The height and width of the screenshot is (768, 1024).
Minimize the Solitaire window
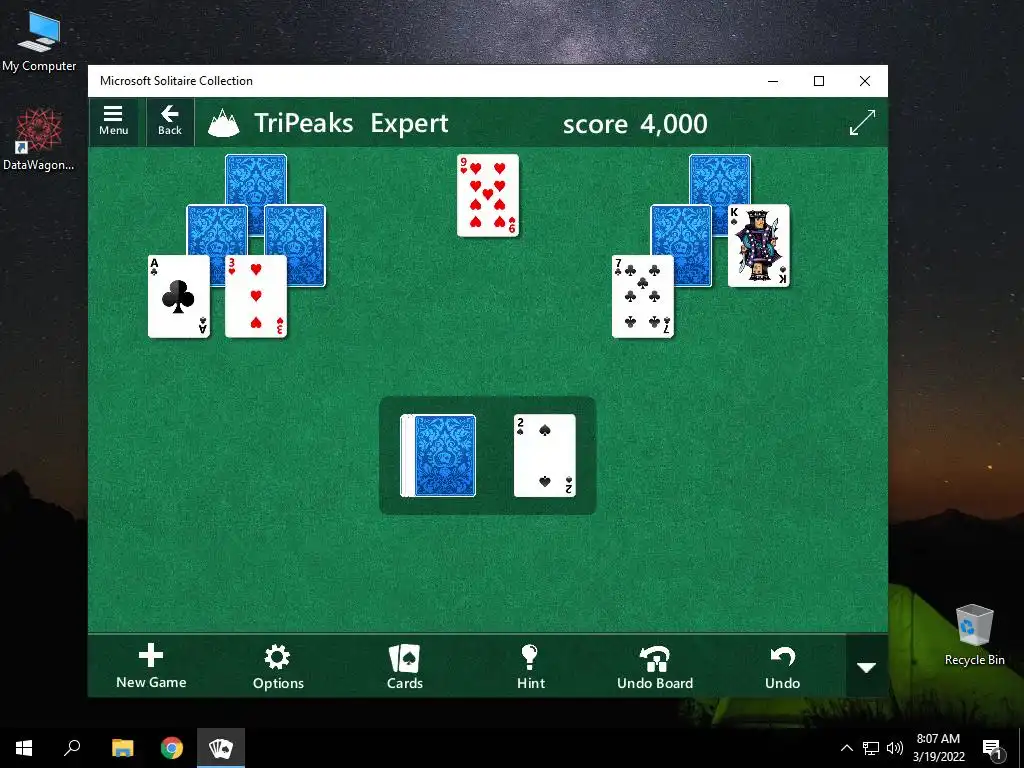[x=773, y=81]
